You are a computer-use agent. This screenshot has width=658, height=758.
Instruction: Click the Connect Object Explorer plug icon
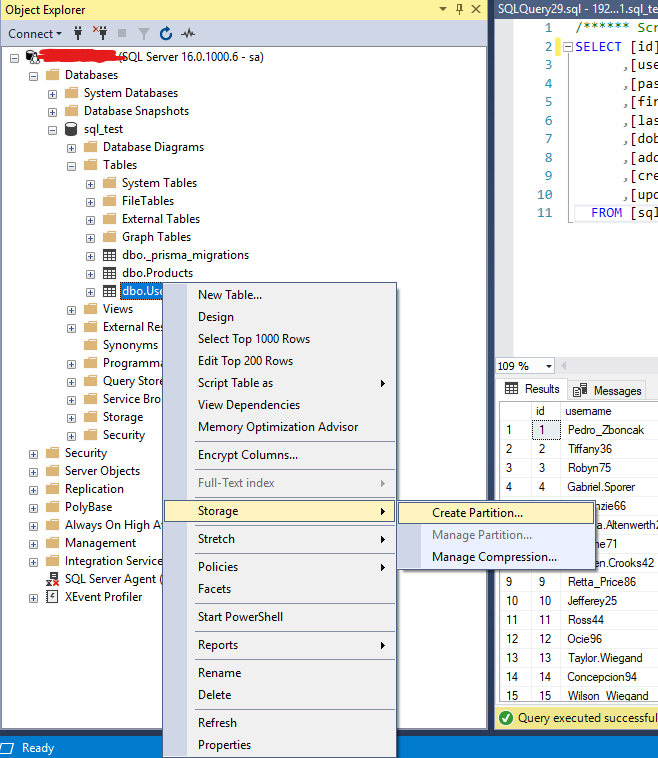point(78,33)
